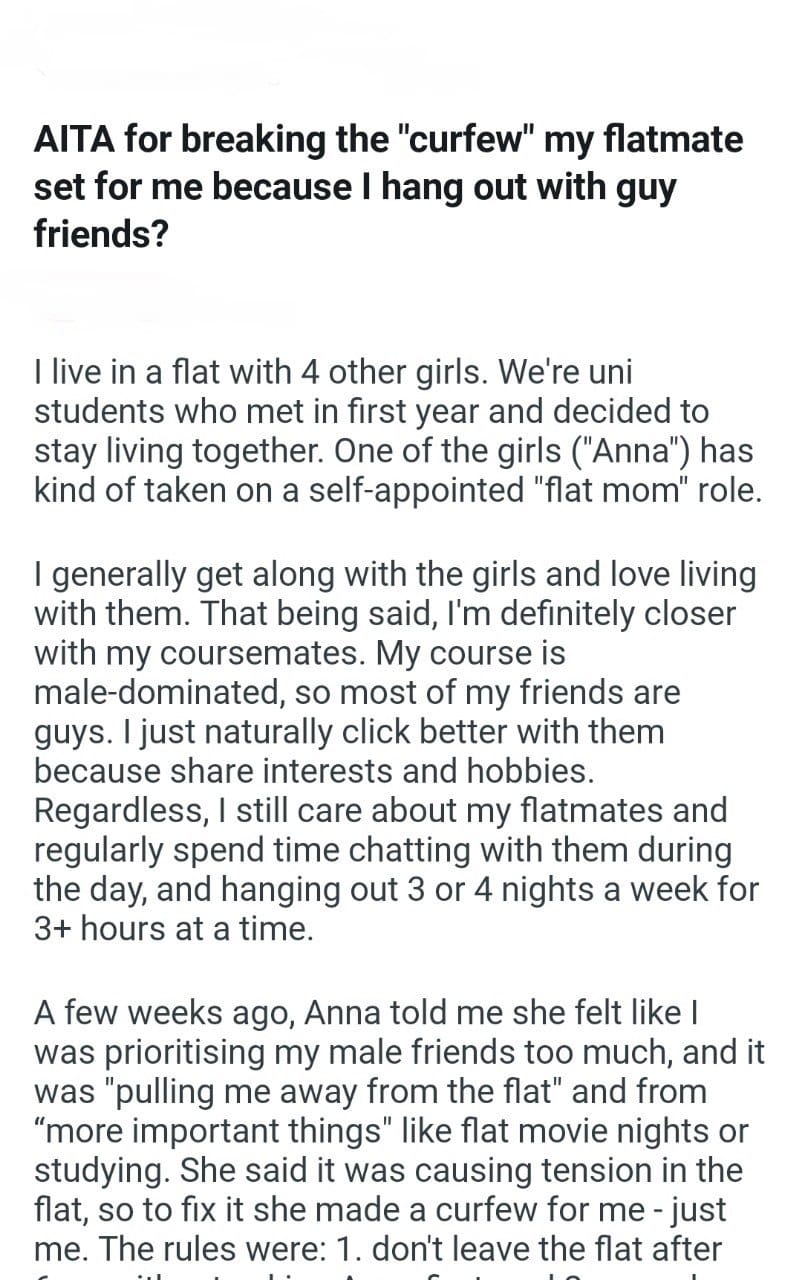Screen dimensions: 802x1280
Task: Click "friends?" ending the post title
Action: click(103, 235)
